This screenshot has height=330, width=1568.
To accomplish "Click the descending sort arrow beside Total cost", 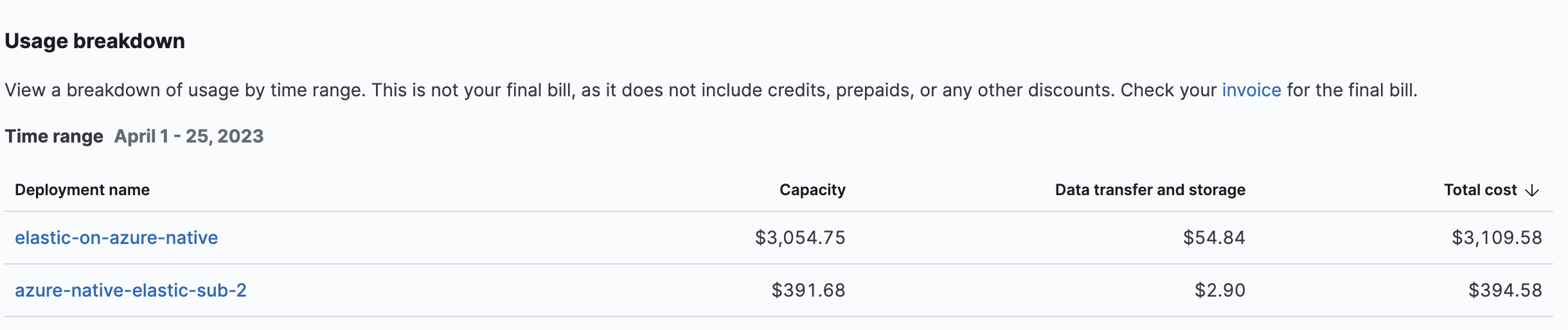I will pyautogui.click(x=1533, y=191).
